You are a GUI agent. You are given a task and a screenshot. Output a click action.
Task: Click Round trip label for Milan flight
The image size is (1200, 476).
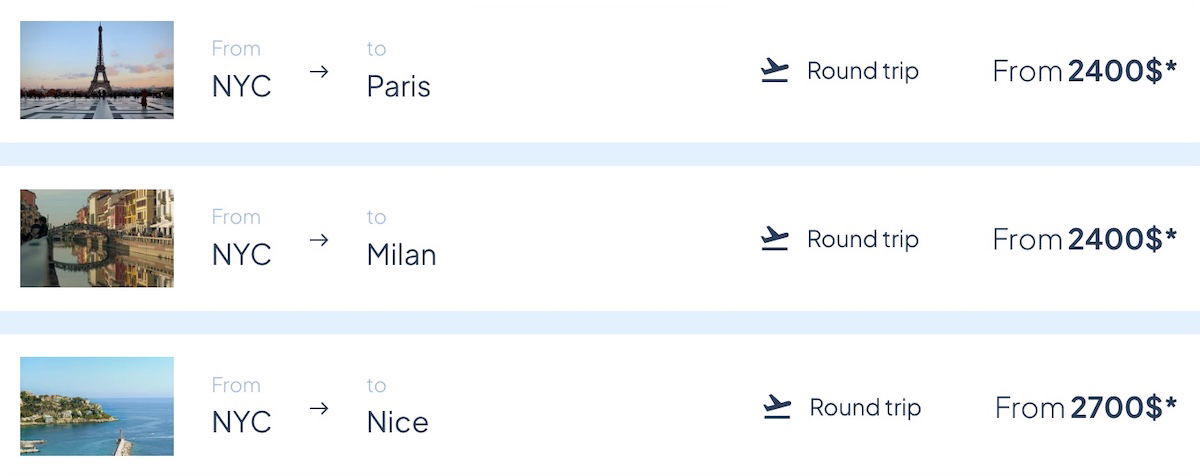(862, 239)
